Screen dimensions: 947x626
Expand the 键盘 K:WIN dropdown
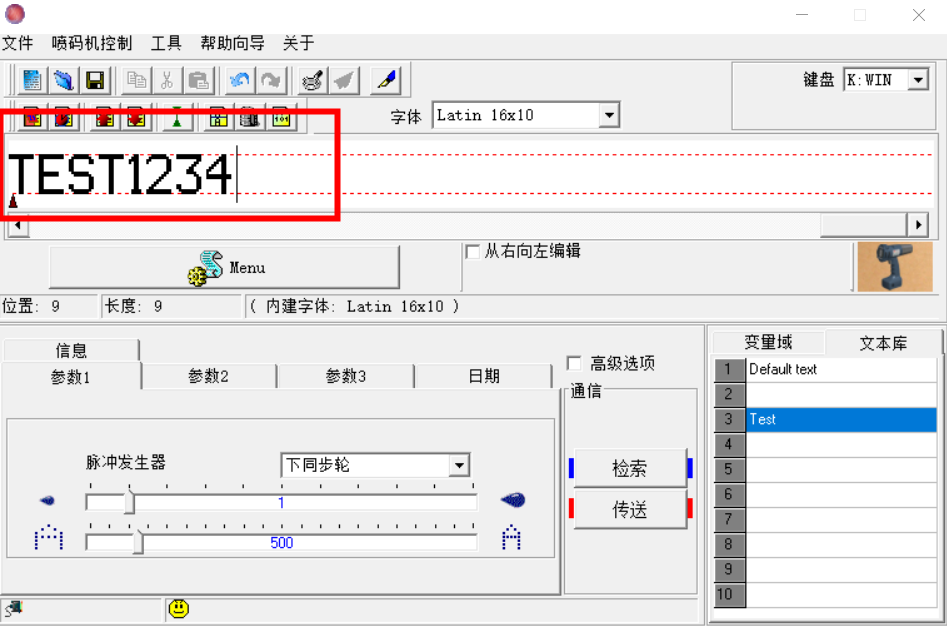[x=918, y=80]
